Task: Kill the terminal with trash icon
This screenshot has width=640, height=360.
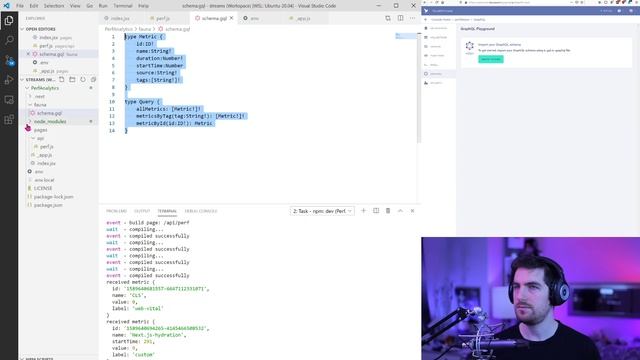Action: pos(388,211)
